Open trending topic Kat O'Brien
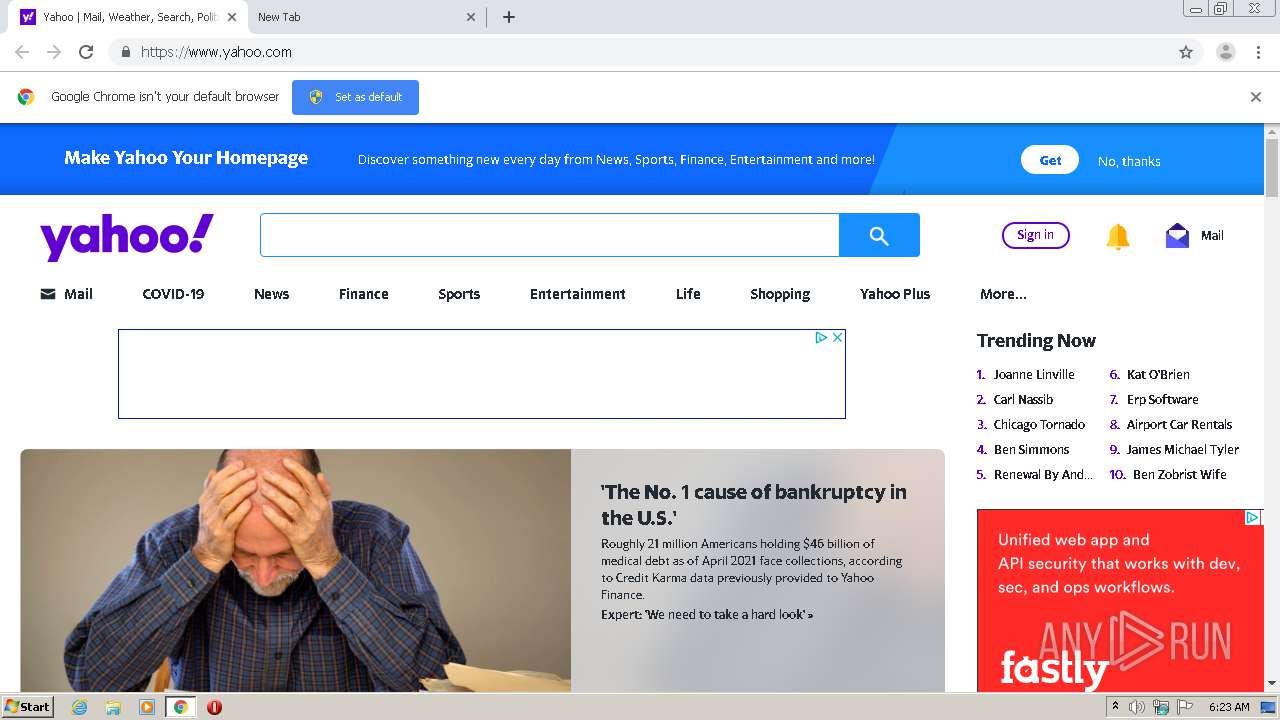1280x720 pixels. point(1158,374)
